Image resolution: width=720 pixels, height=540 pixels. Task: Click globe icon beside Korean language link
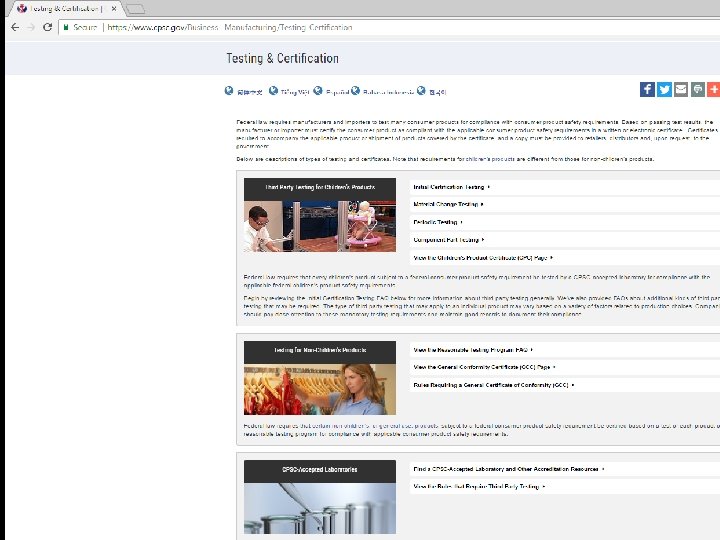[x=421, y=90]
